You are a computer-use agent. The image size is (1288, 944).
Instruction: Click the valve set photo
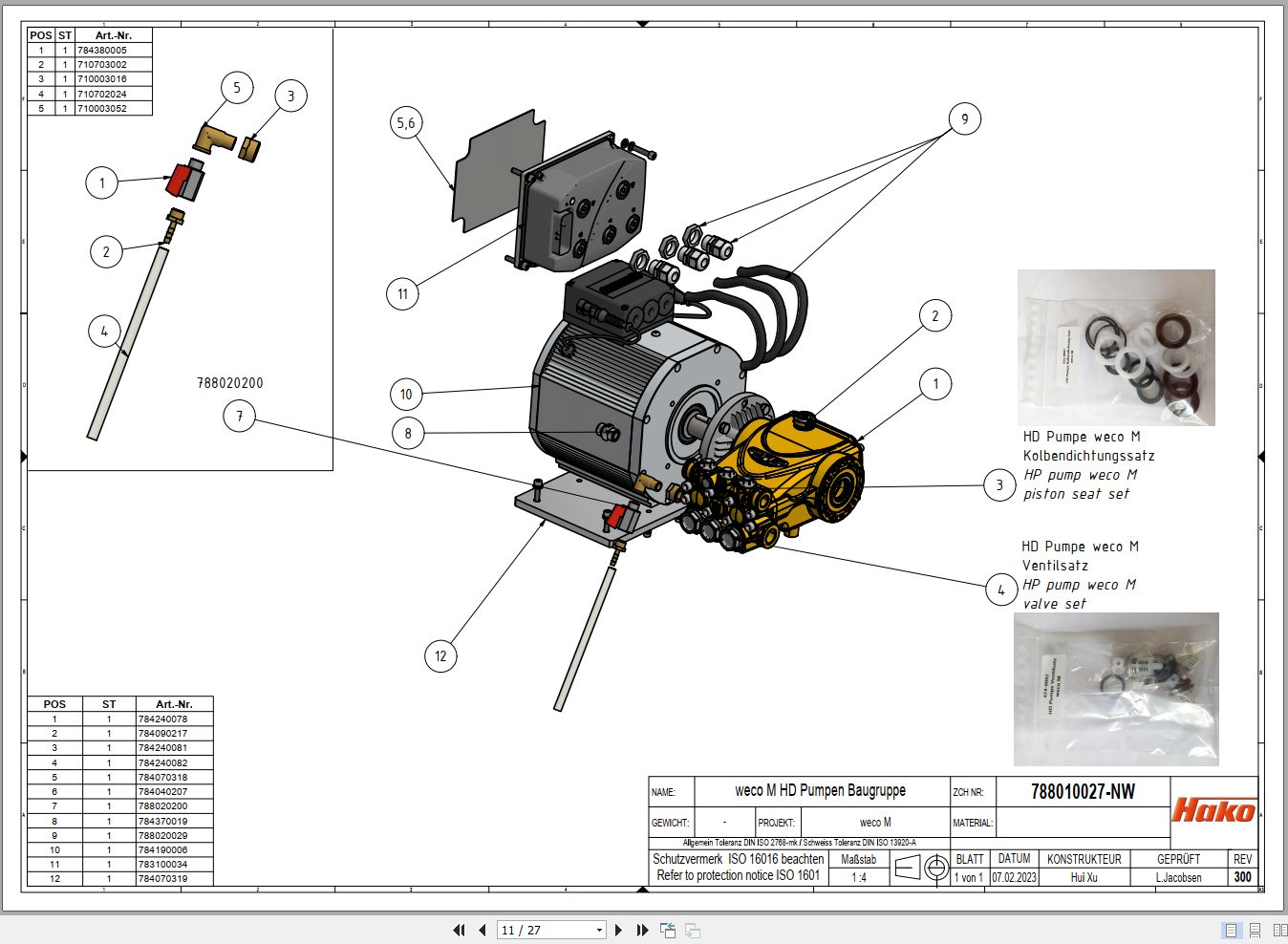pyautogui.click(x=1116, y=689)
